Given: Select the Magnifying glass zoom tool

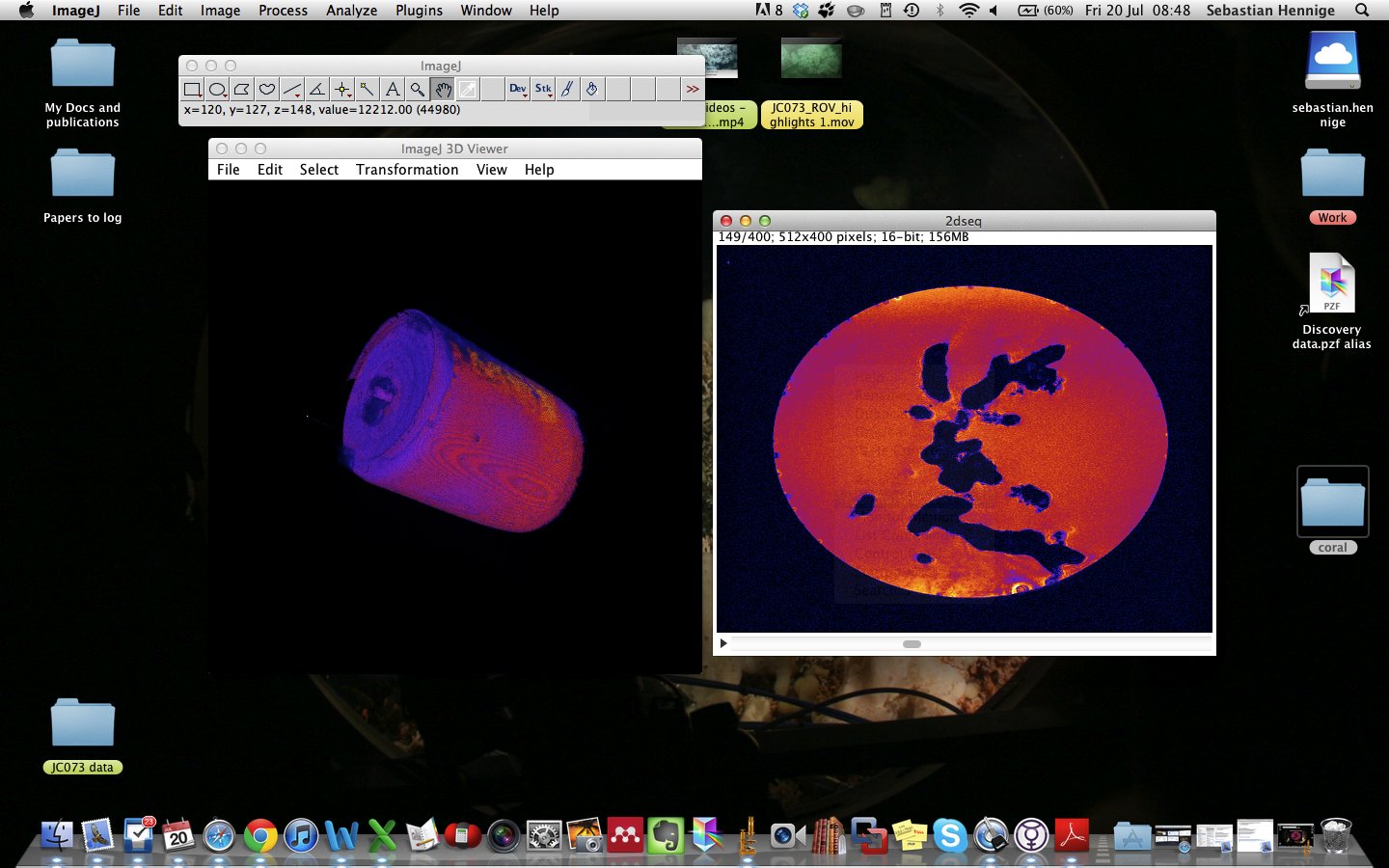Looking at the screenshot, I should [x=418, y=90].
